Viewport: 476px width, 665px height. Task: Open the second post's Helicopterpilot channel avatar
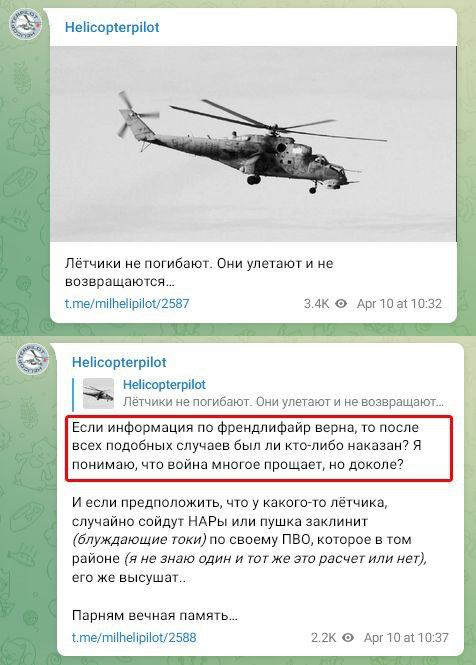(x=33, y=359)
